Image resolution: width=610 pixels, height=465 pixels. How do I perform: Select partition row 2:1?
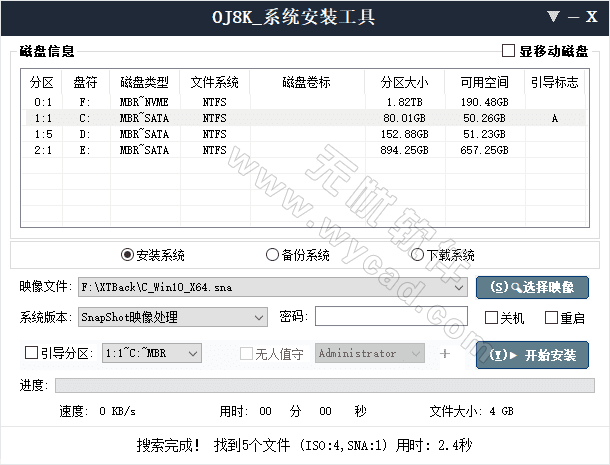(304, 150)
